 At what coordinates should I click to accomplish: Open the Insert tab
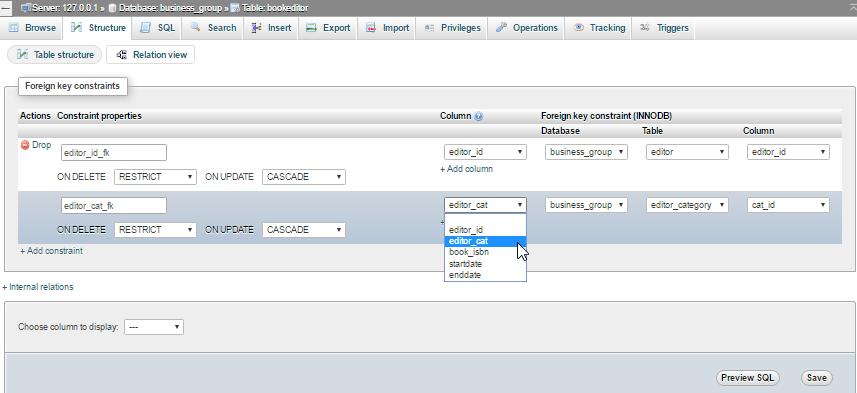click(x=271, y=28)
